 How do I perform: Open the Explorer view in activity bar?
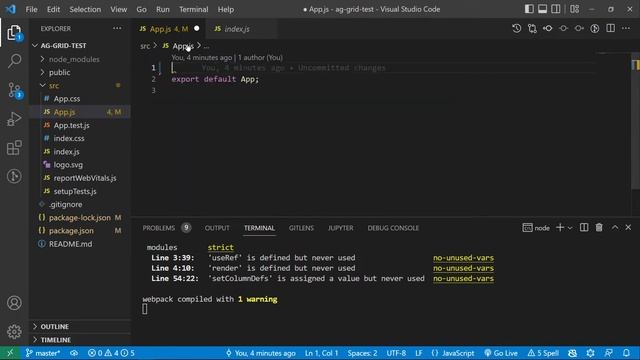(x=14, y=33)
